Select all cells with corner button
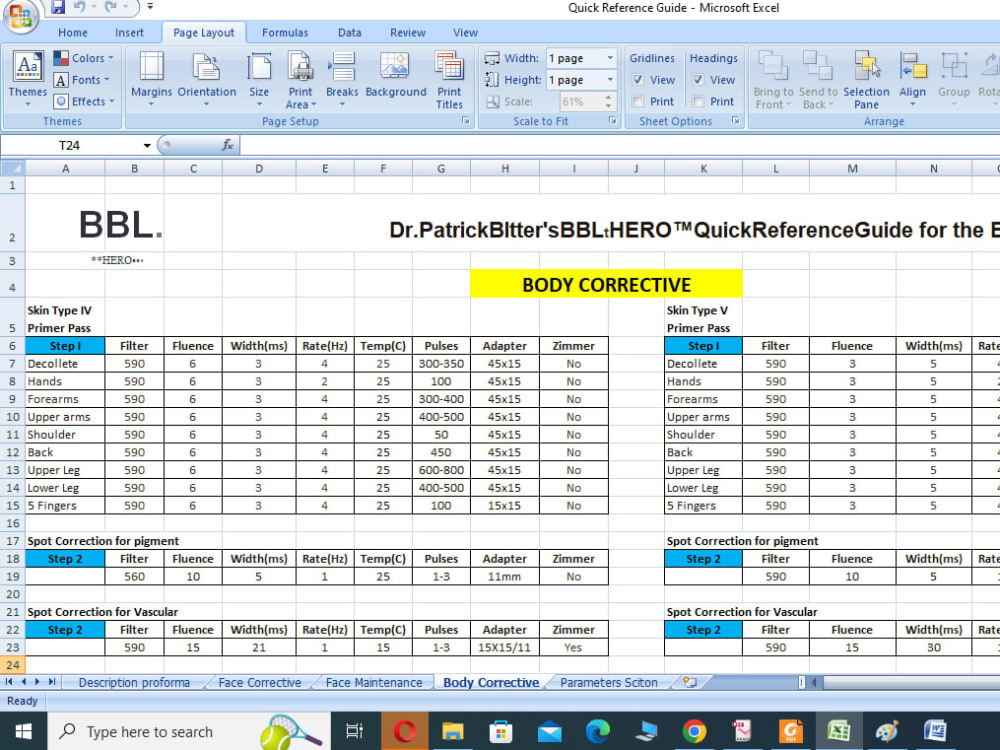The height and width of the screenshot is (750, 1000). [13, 168]
